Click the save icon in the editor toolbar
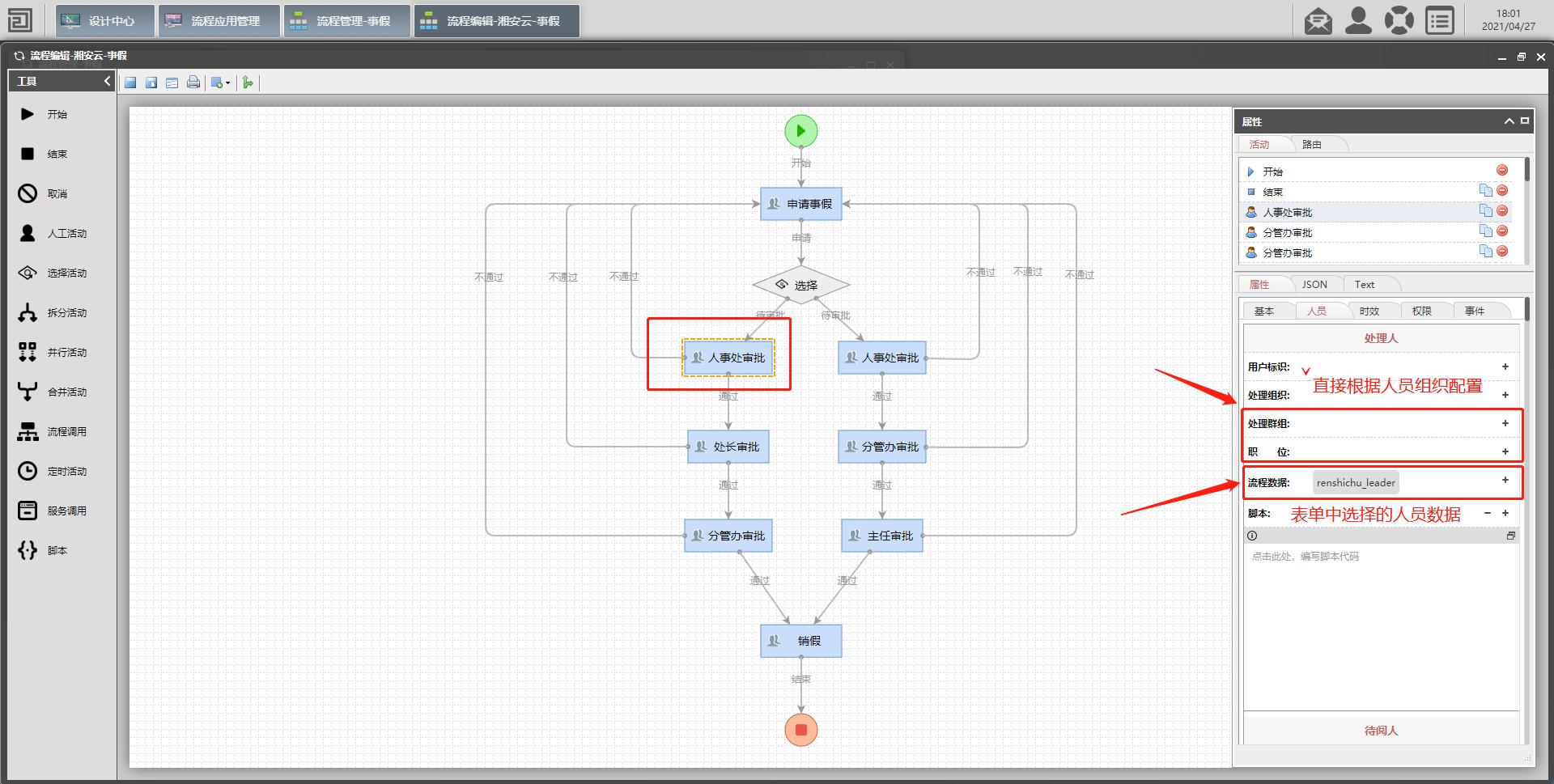Viewport: 1554px width, 784px height. click(130, 83)
